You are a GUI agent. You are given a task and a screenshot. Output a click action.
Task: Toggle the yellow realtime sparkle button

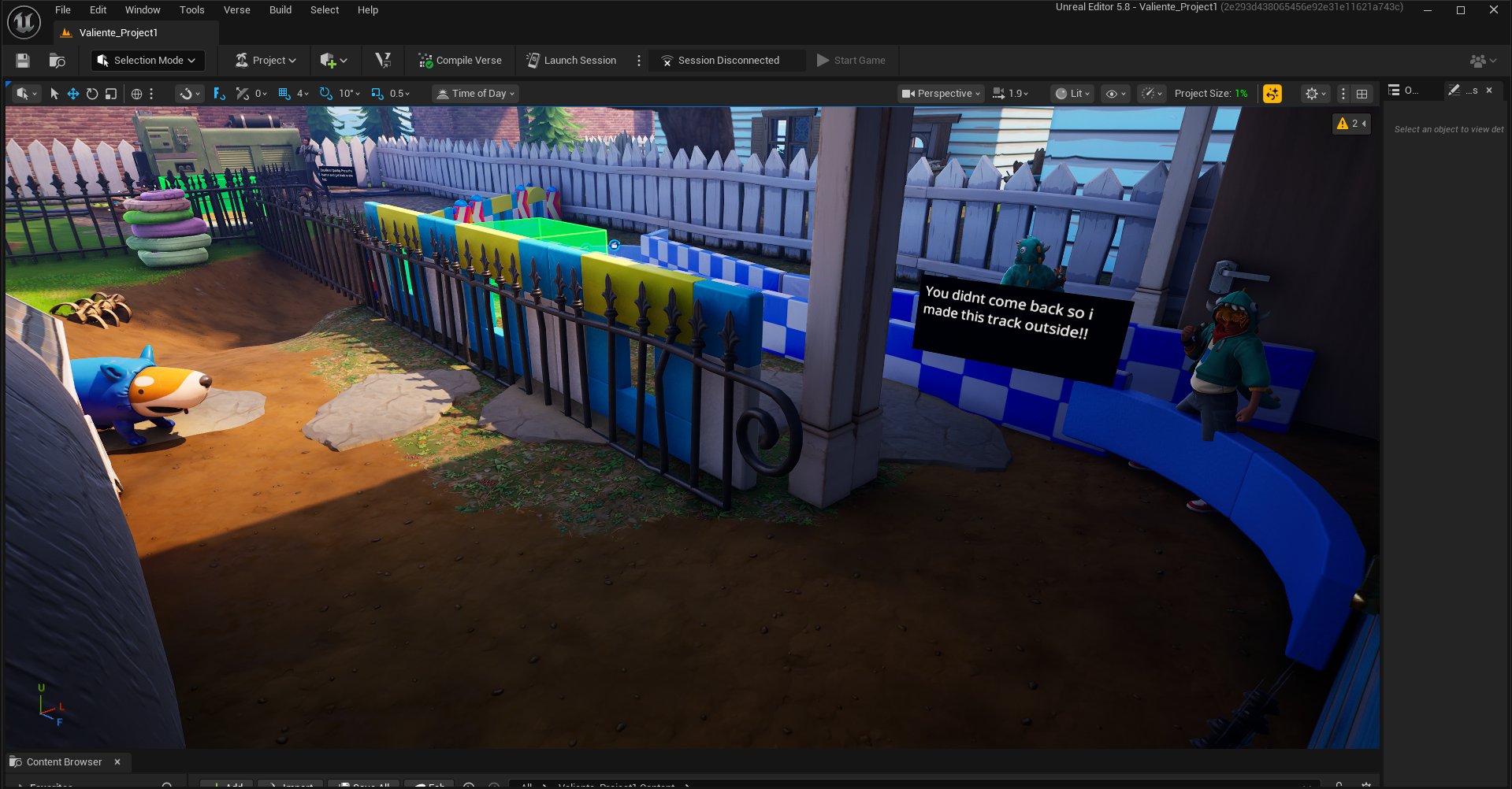1272,94
